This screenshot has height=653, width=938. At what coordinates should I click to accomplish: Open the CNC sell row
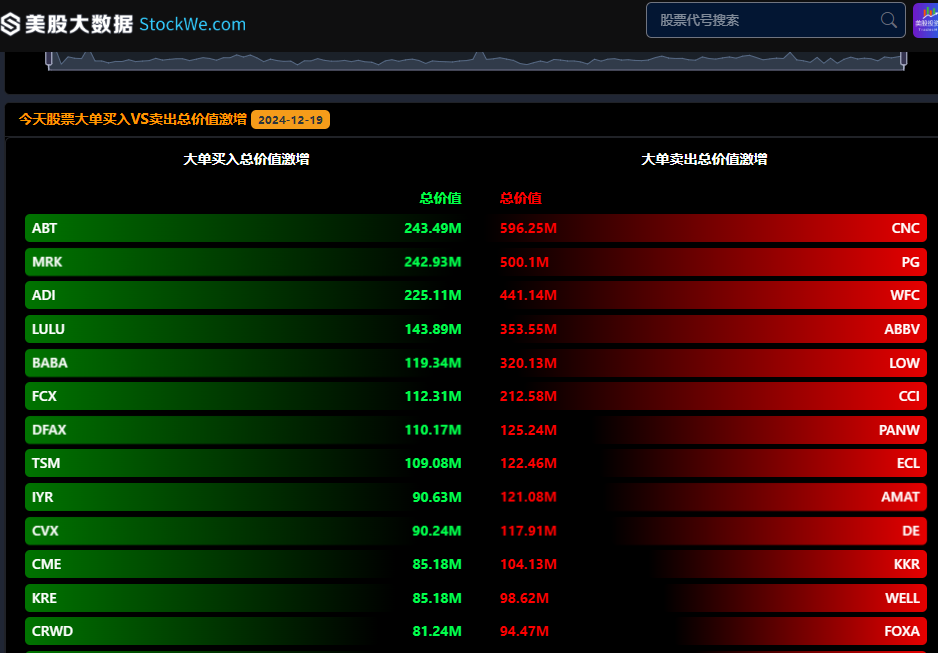(x=711, y=228)
